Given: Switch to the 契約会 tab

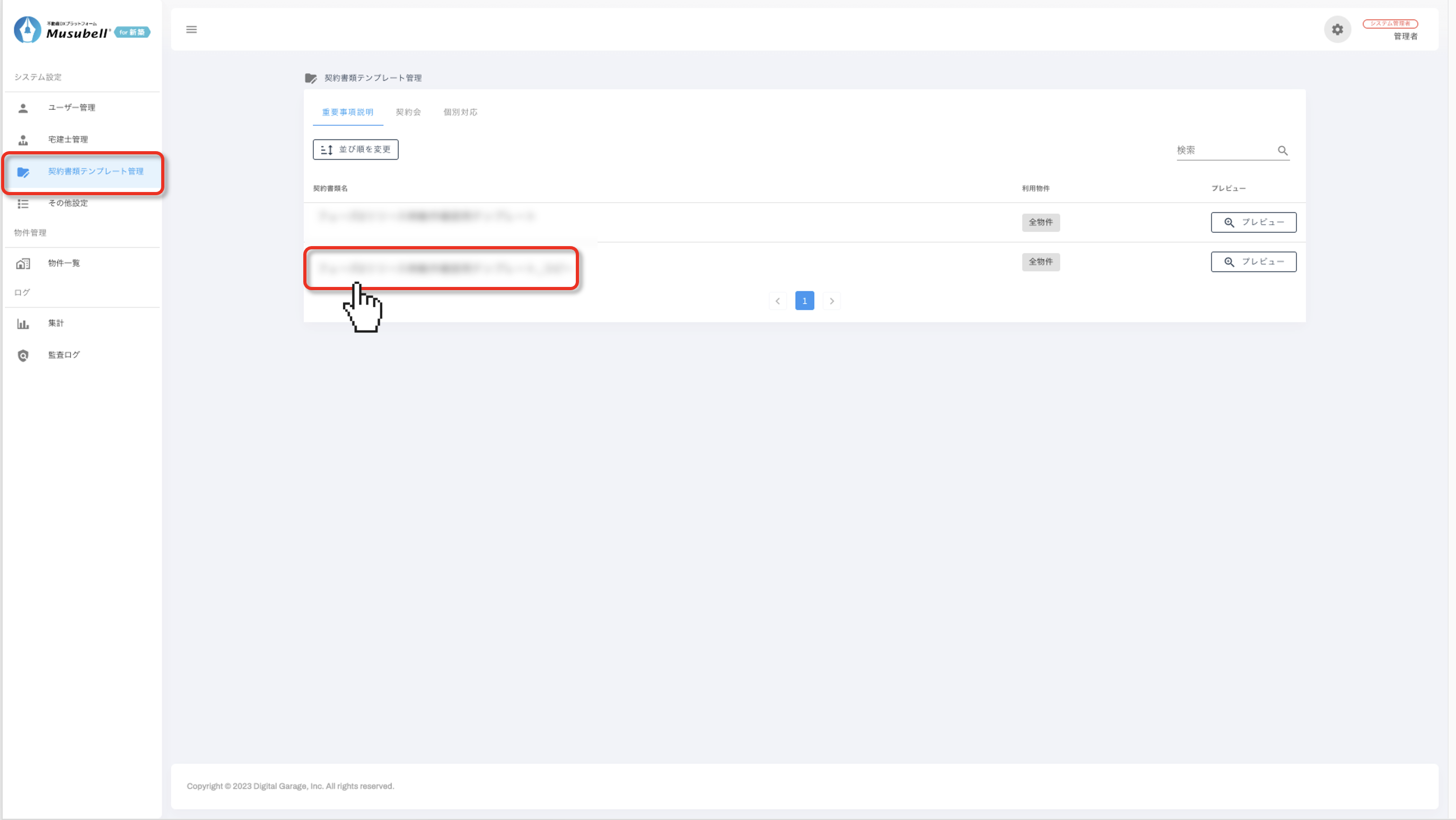Looking at the screenshot, I should coord(408,112).
